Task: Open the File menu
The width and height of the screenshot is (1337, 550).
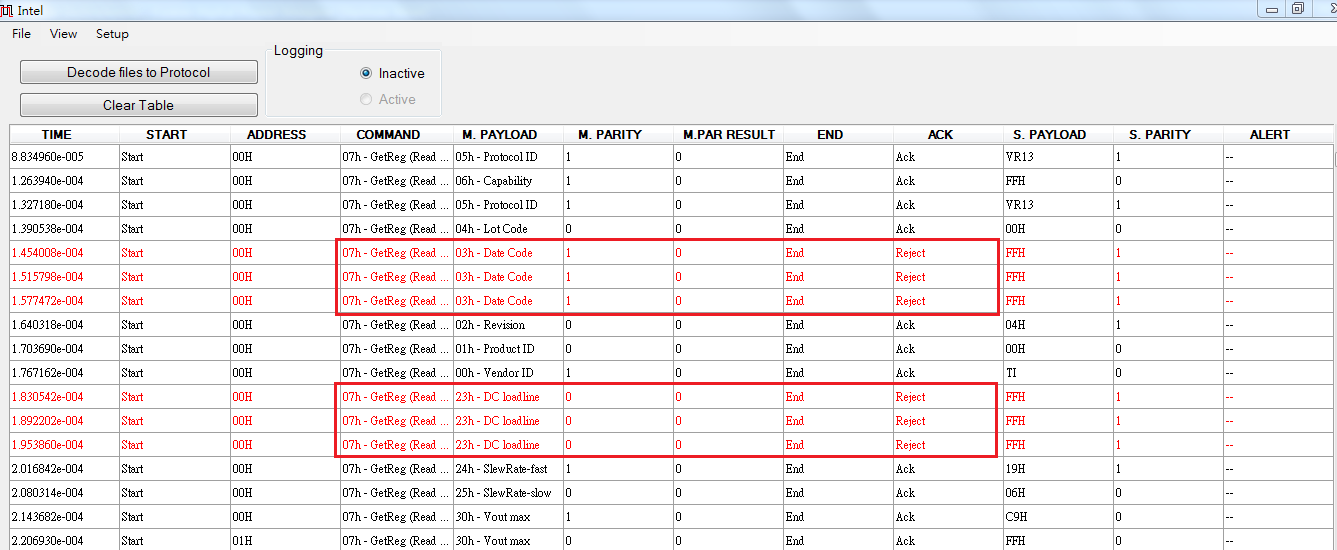Action: click(x=21, y=34)
